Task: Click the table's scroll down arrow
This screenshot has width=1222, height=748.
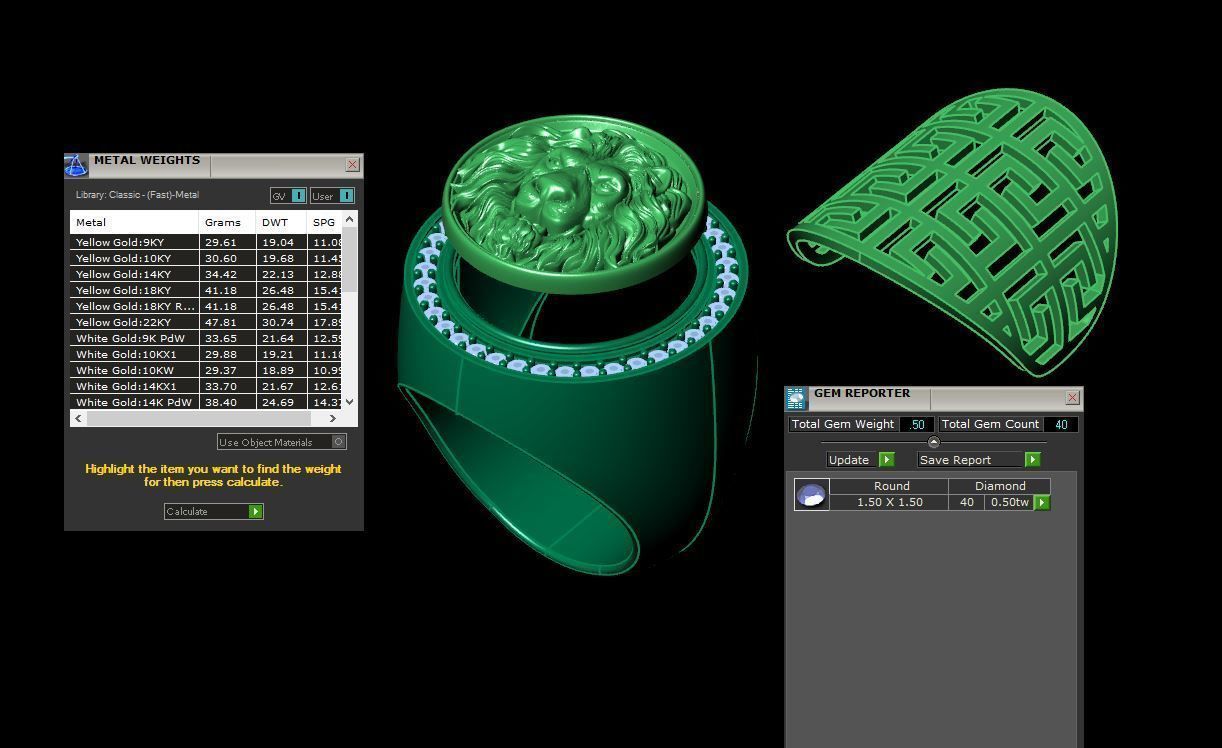Action: tap(349, 401)
